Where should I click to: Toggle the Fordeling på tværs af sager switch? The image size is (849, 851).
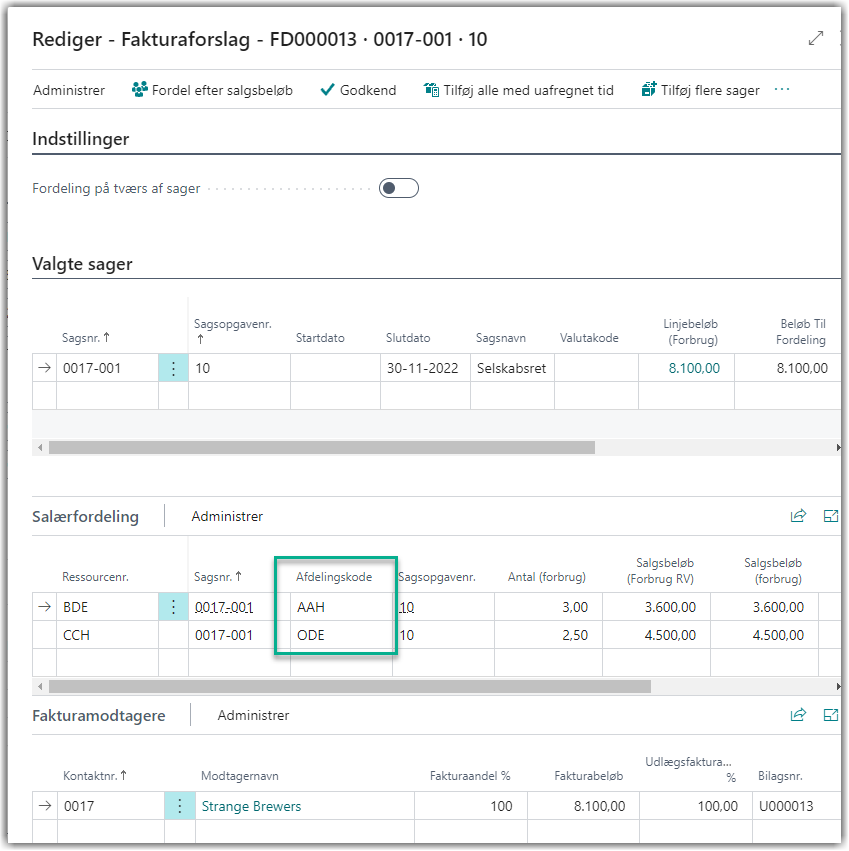[x=399, y=188]
